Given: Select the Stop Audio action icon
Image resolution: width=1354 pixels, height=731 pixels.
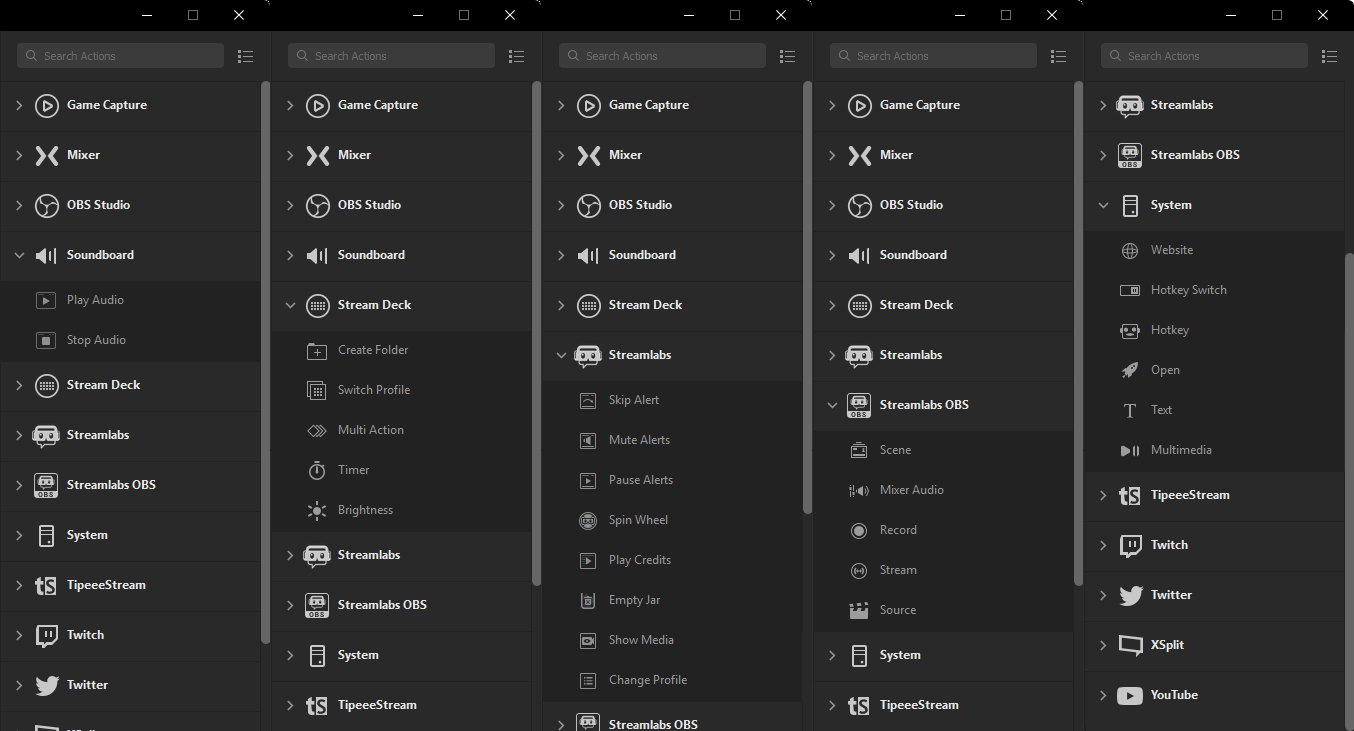Looking at the screenshot, I should point(46,340).
